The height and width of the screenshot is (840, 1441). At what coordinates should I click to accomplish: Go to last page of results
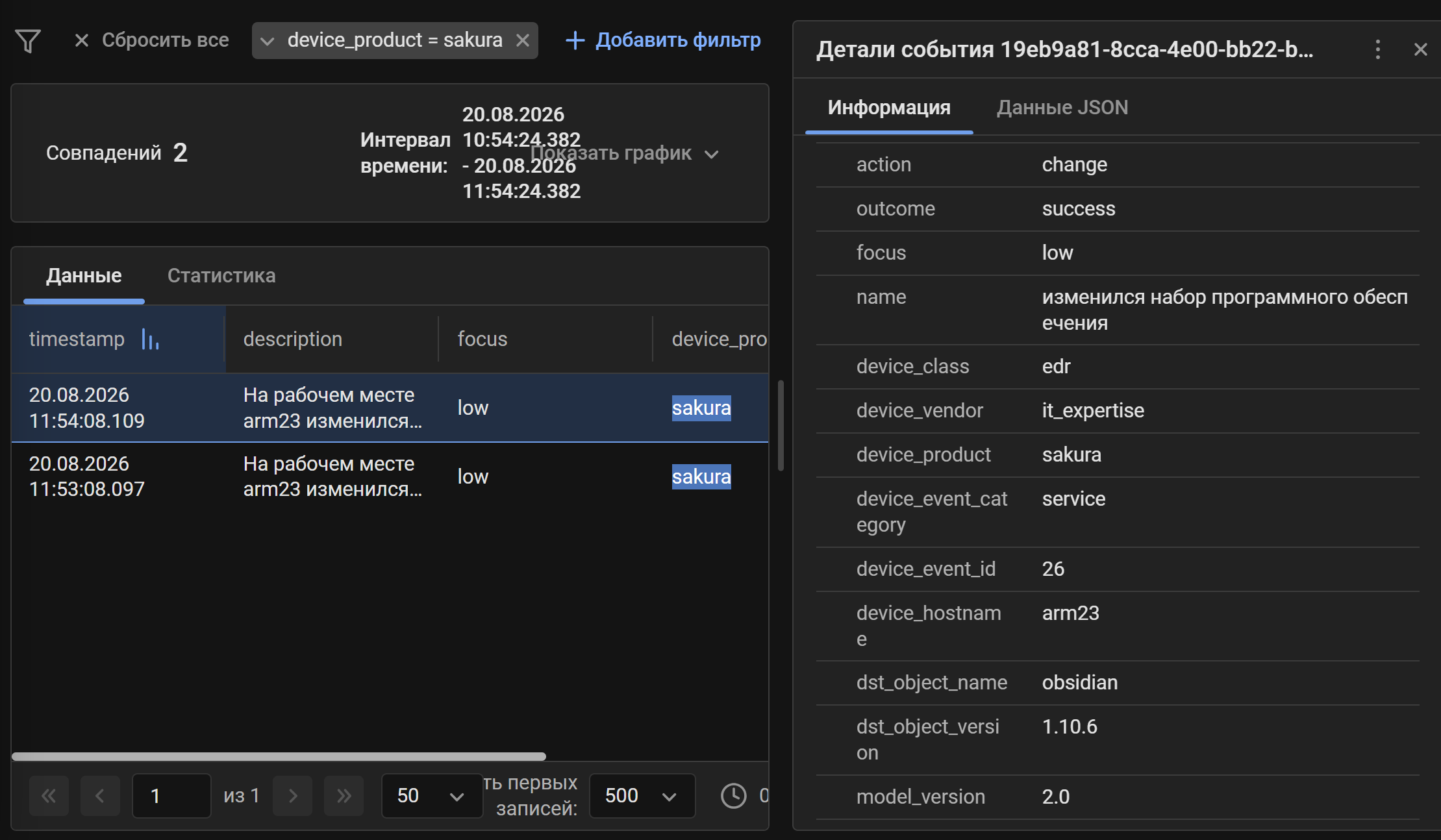pos(344,796)
